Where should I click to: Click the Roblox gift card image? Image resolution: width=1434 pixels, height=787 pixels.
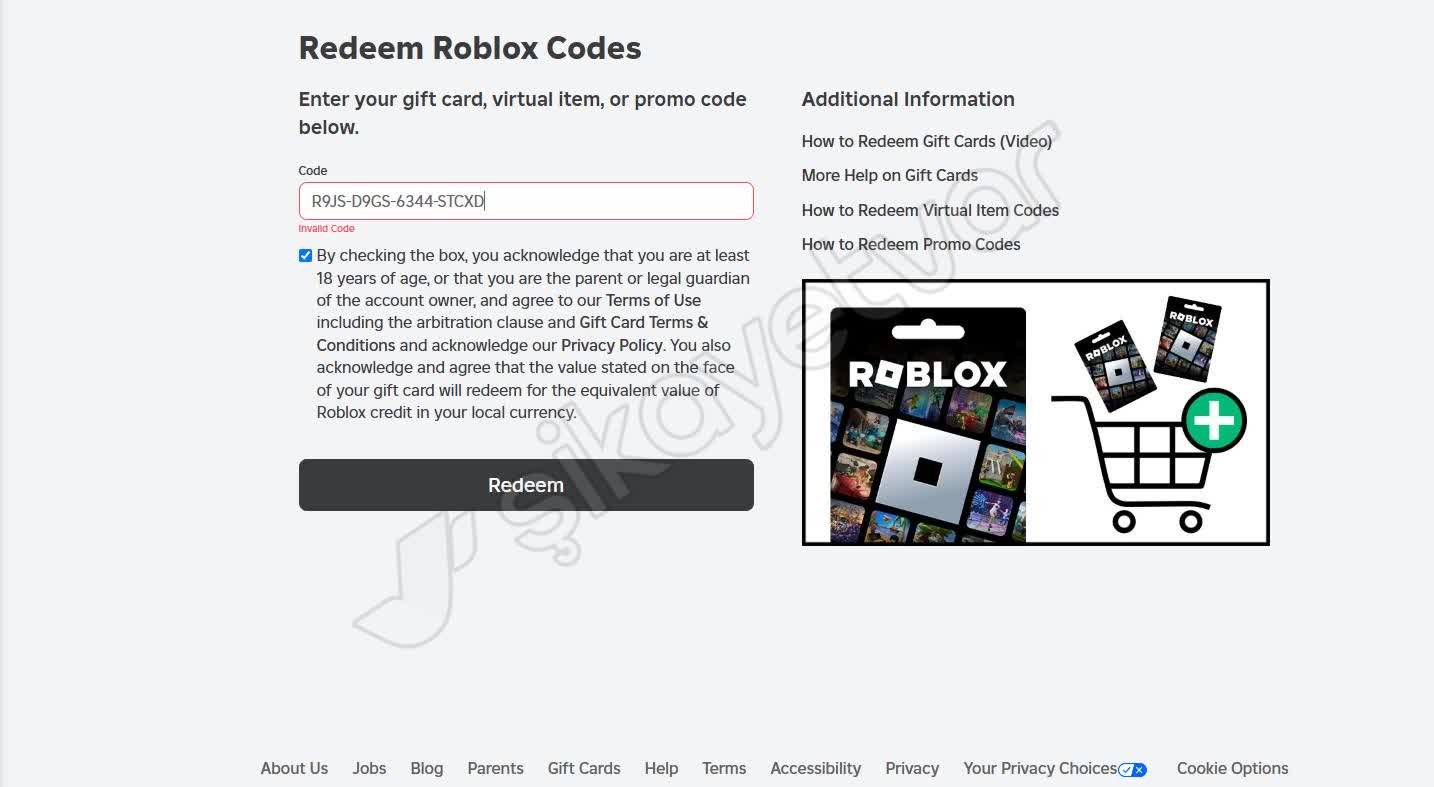[928, 424]
